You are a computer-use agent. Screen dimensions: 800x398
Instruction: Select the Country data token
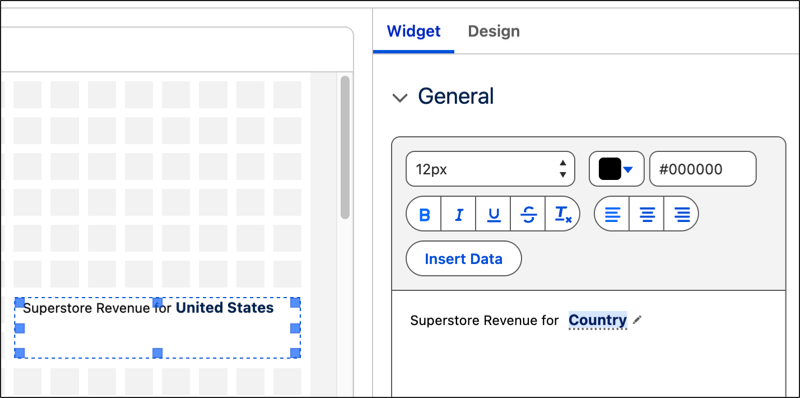coord(597,320)
